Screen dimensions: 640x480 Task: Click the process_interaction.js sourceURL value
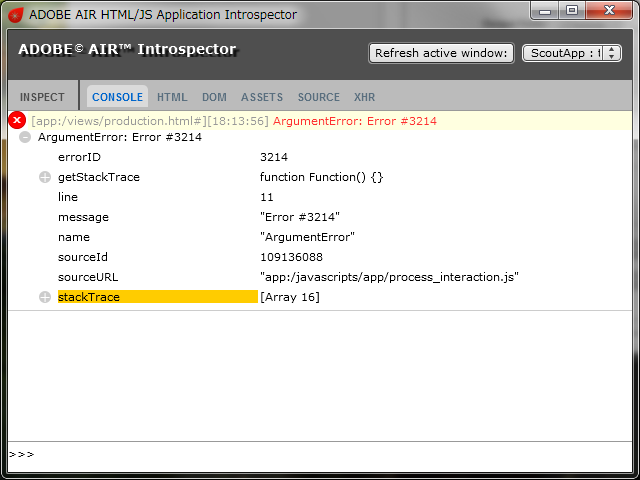tap(389, 277)
